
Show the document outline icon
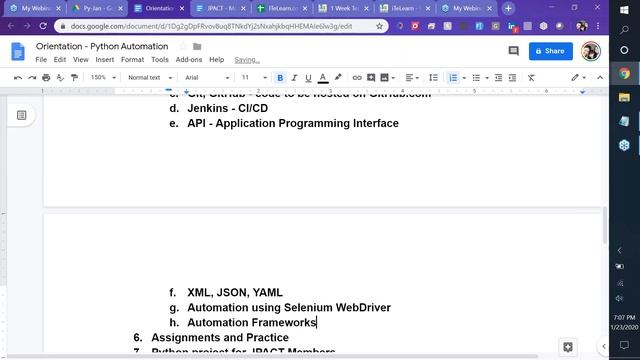(x=21, y=116)
